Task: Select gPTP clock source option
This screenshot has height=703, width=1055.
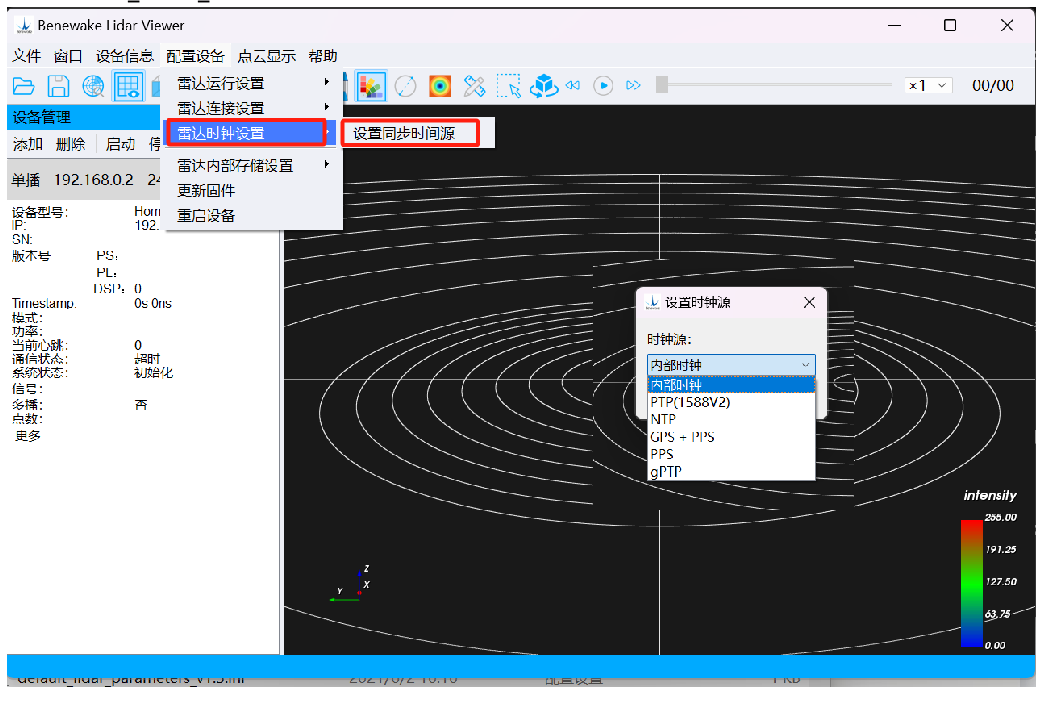Action: point(731,472)
